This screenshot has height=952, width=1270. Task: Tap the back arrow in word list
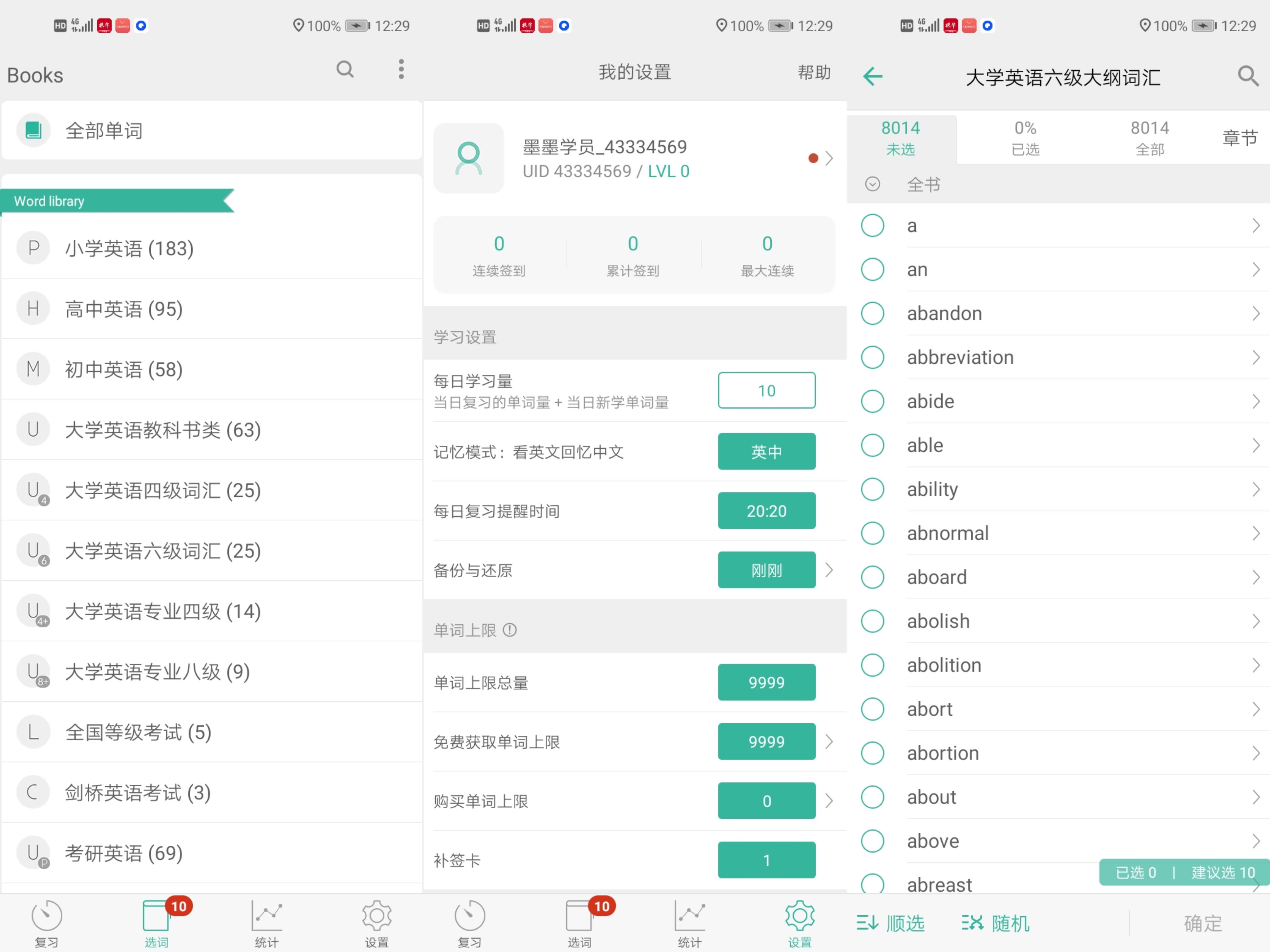[x=872, y=76]
